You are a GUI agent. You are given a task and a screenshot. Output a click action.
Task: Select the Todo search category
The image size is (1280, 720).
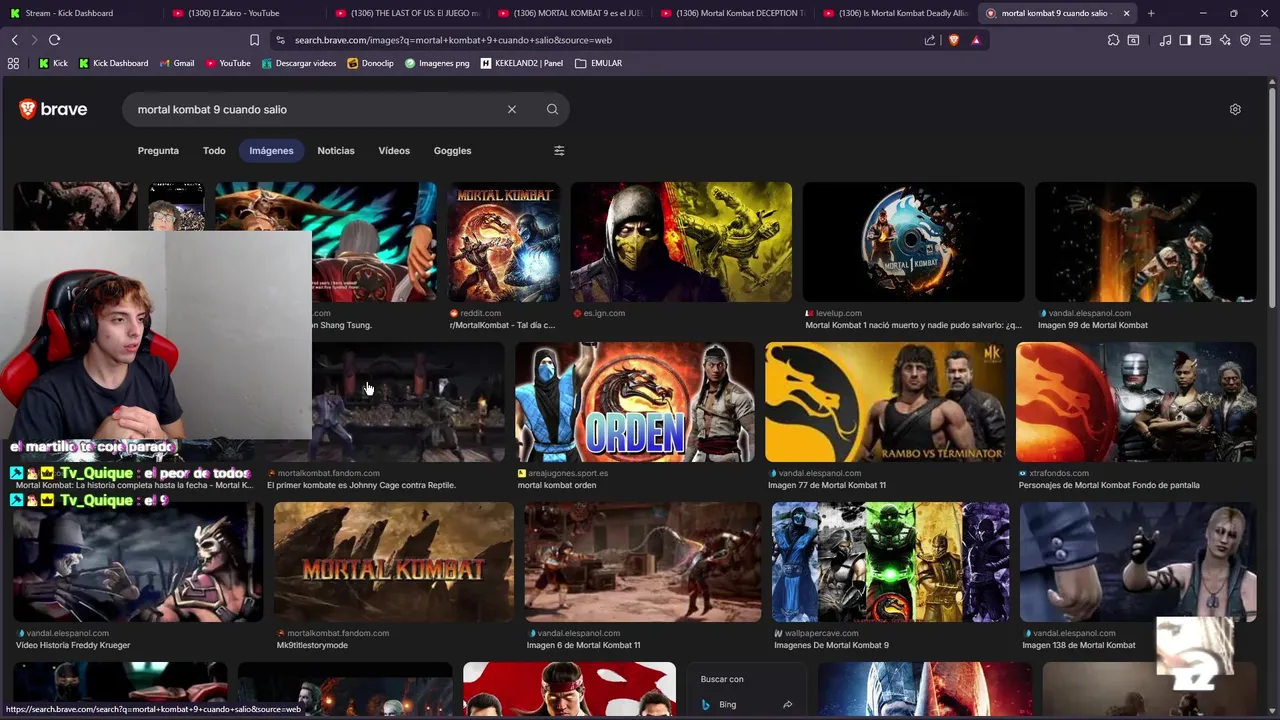click(x=214, y=151)
